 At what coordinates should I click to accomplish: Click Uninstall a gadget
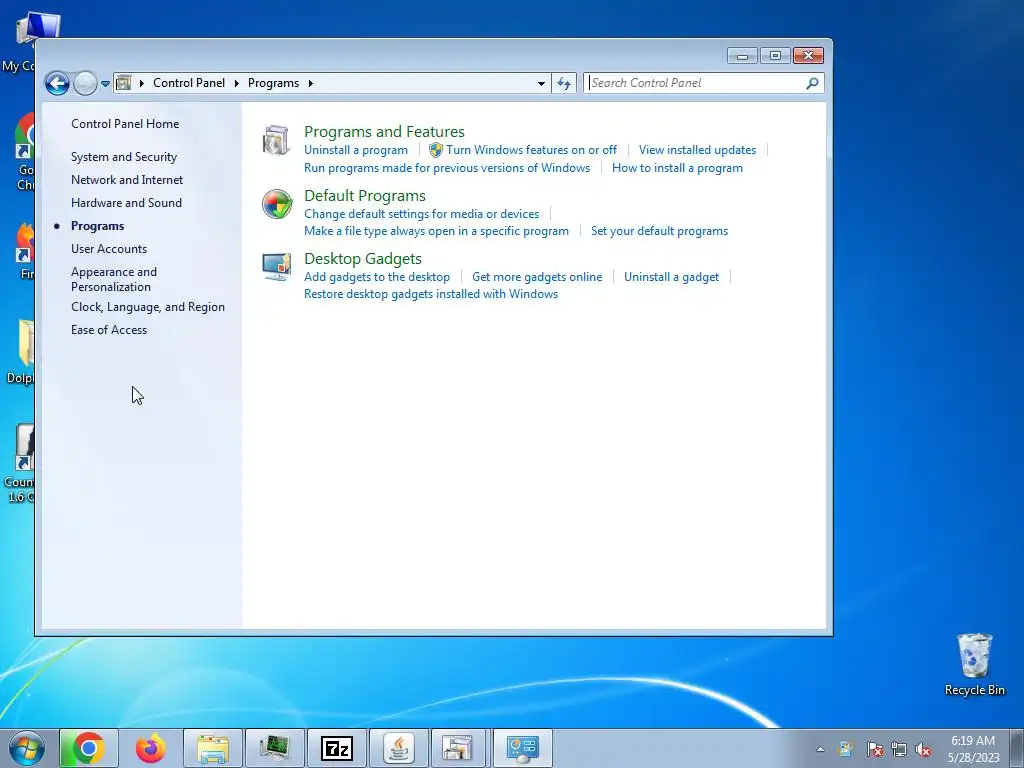[x=671, y=277]
